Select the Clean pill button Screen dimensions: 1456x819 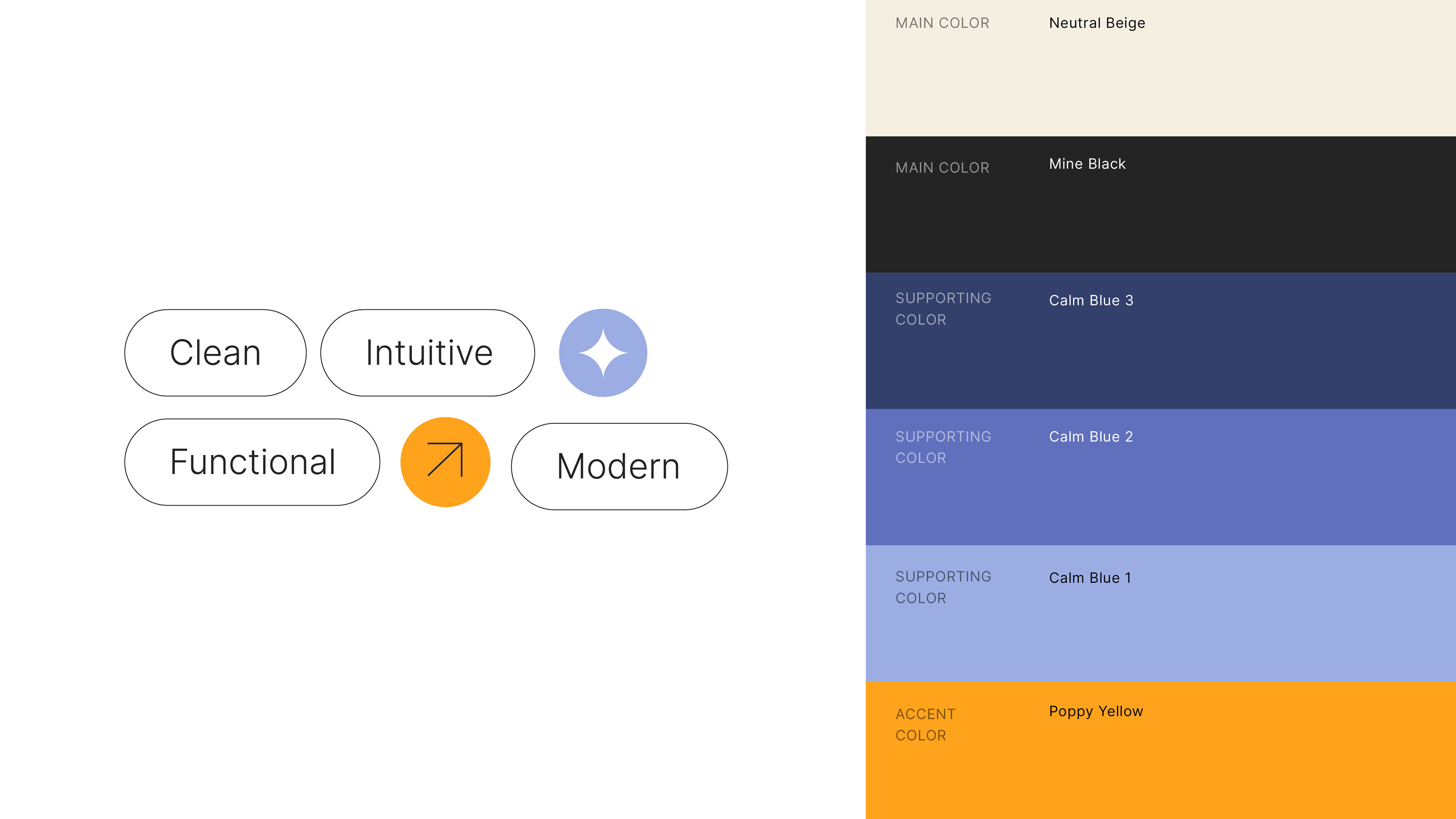pyautogui.click(x=215, y=353)
